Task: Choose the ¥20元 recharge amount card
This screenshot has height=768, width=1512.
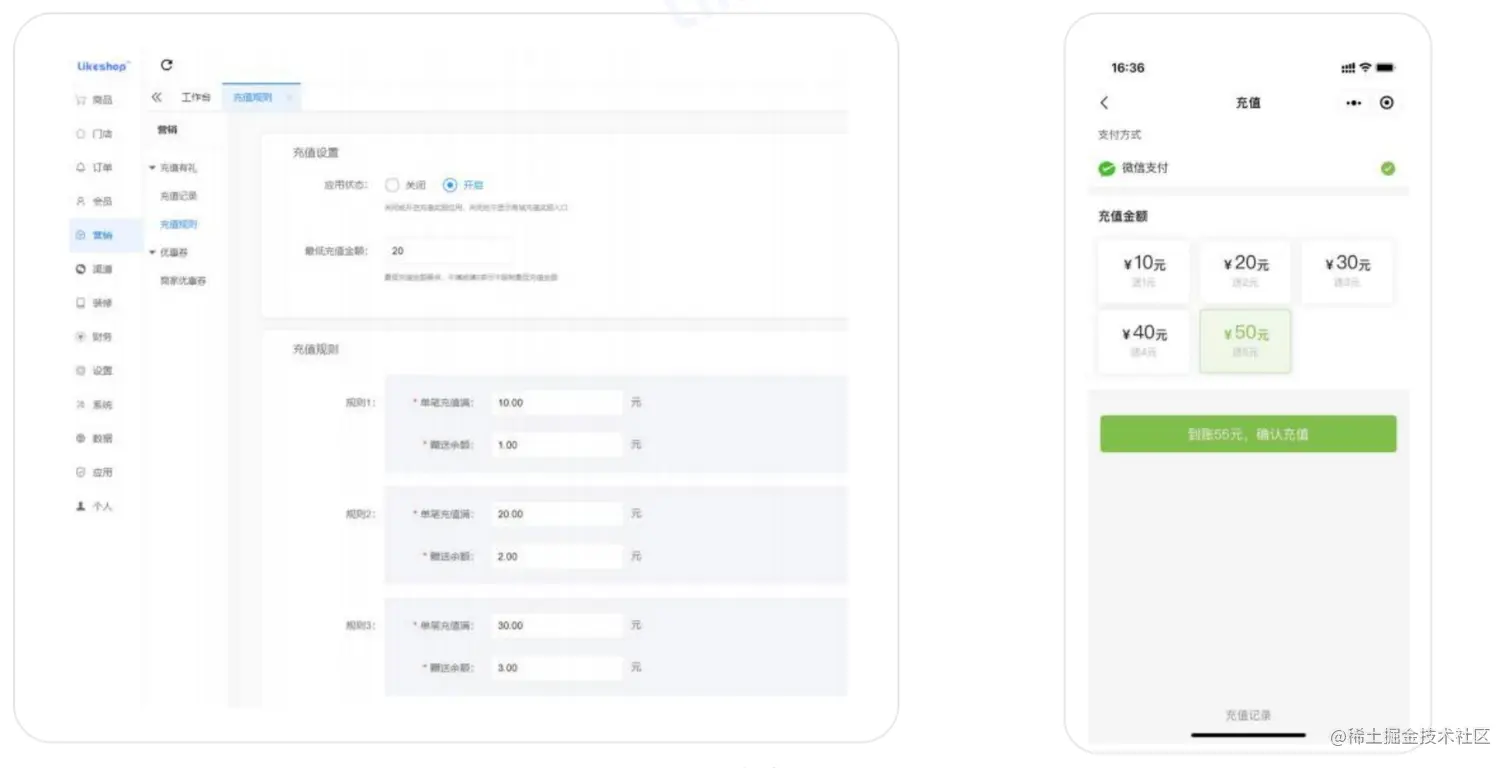Action: click(x=1245, y=272)
